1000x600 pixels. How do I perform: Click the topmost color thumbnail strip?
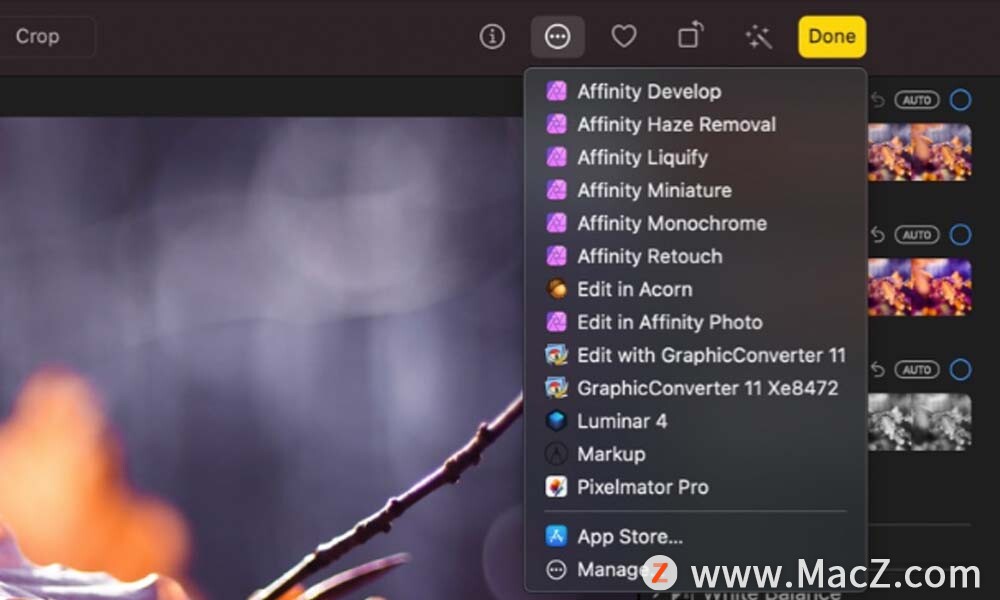click(x=920, y=152)
